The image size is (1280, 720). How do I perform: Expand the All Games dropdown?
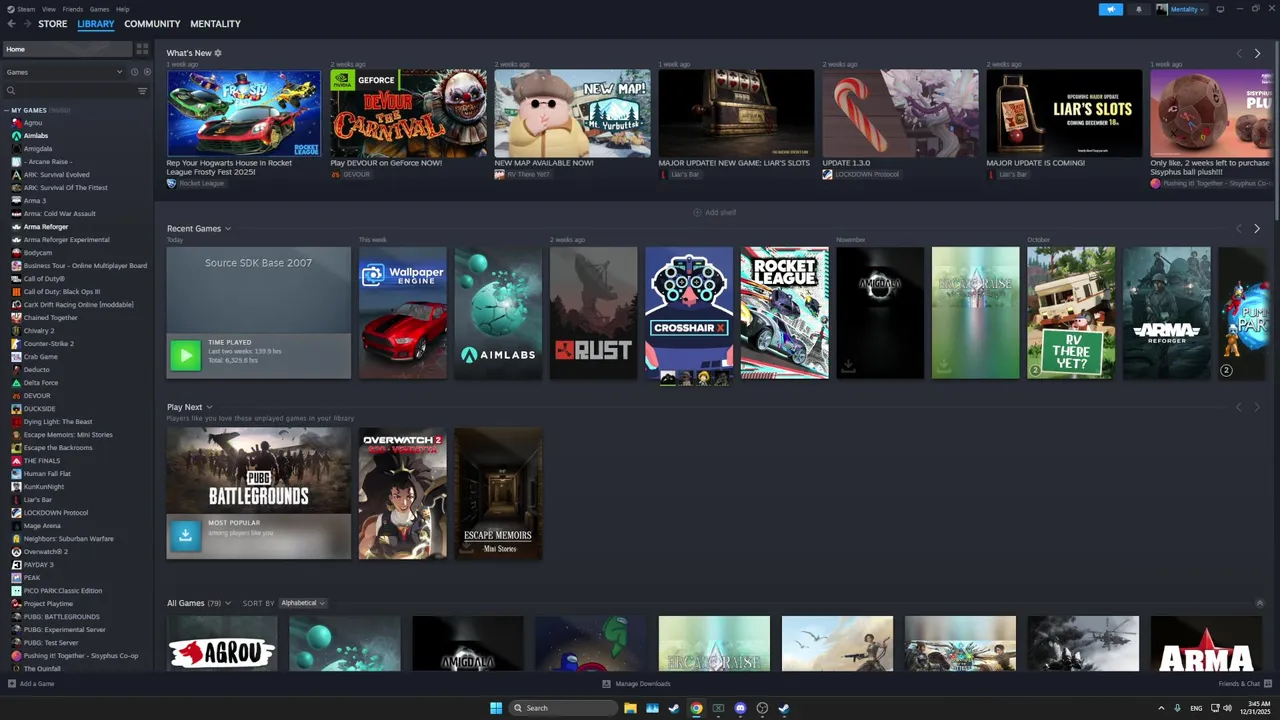199,603
